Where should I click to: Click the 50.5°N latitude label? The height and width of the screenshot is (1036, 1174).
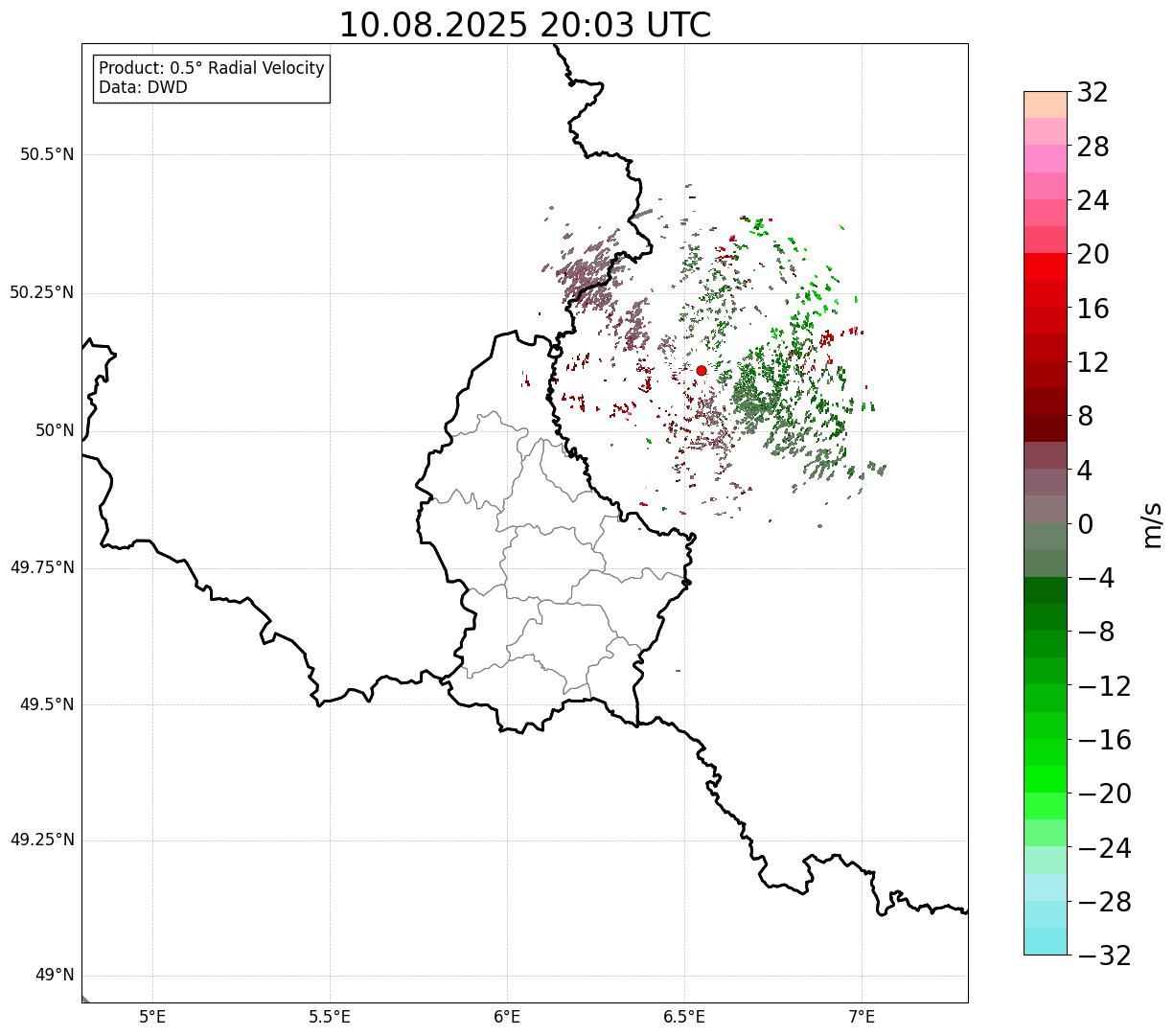[48, 155]
